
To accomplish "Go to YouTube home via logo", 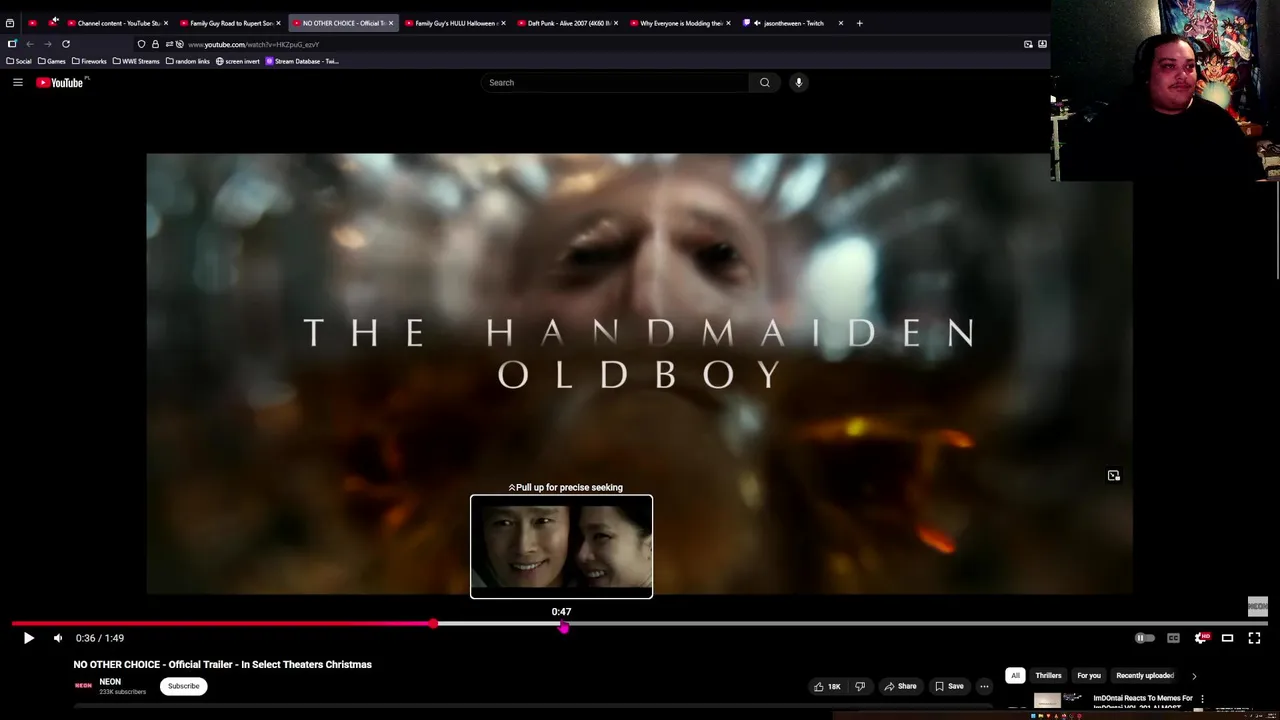I will [x=61, y=82].
